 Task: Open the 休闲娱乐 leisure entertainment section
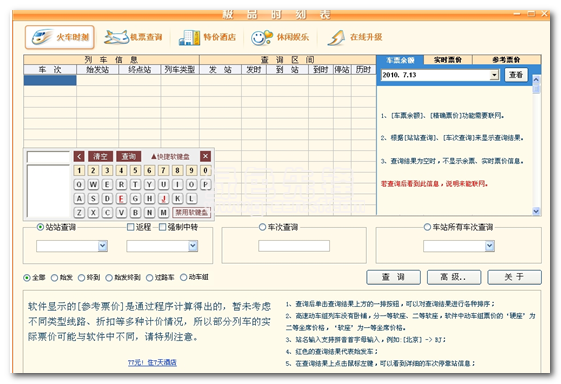pos(280,37)
